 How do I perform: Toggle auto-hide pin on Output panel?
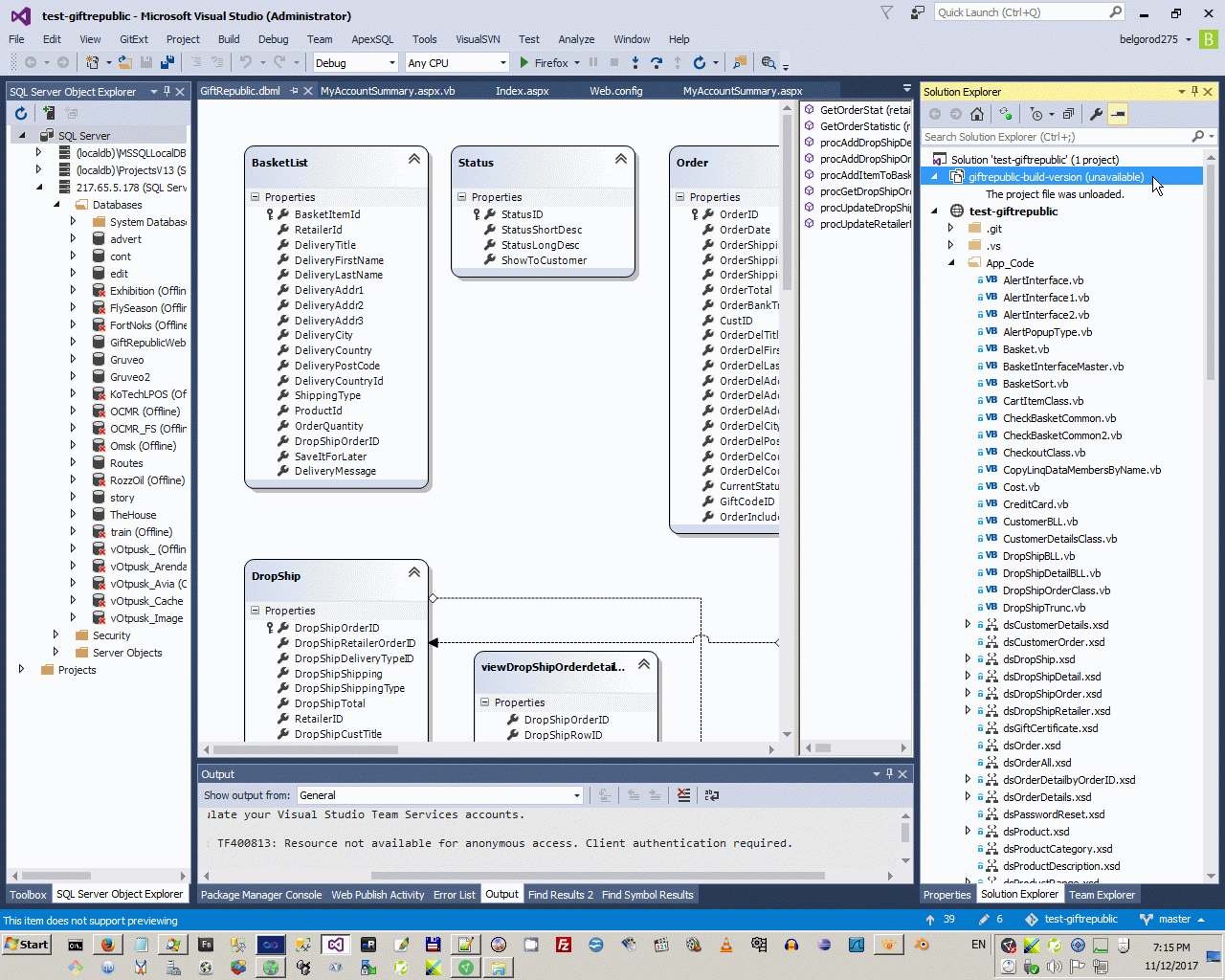click(x=889, y=773)
